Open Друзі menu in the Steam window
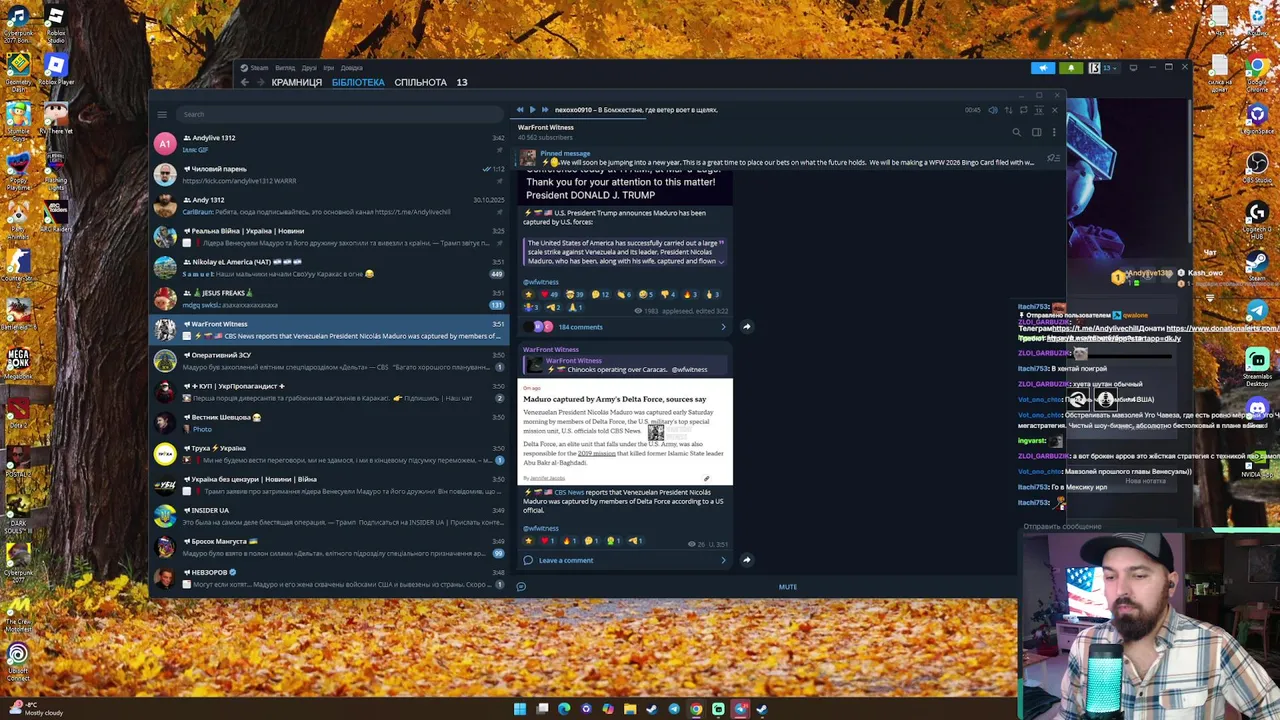The height and width of the screenshot is (720, 1280). pos(310,68)
